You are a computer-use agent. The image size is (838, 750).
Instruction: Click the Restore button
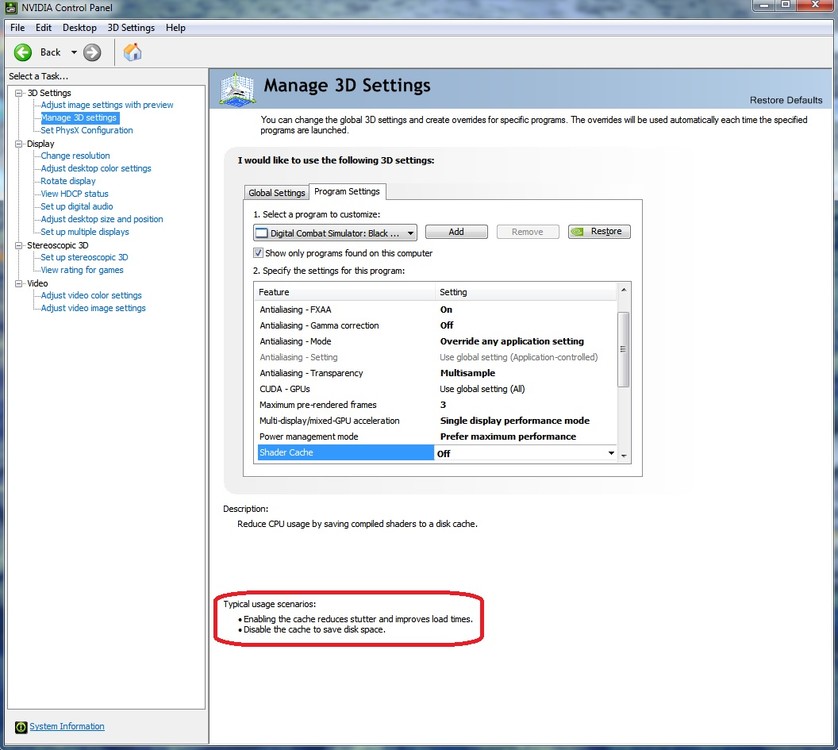(x=599, y=231)
